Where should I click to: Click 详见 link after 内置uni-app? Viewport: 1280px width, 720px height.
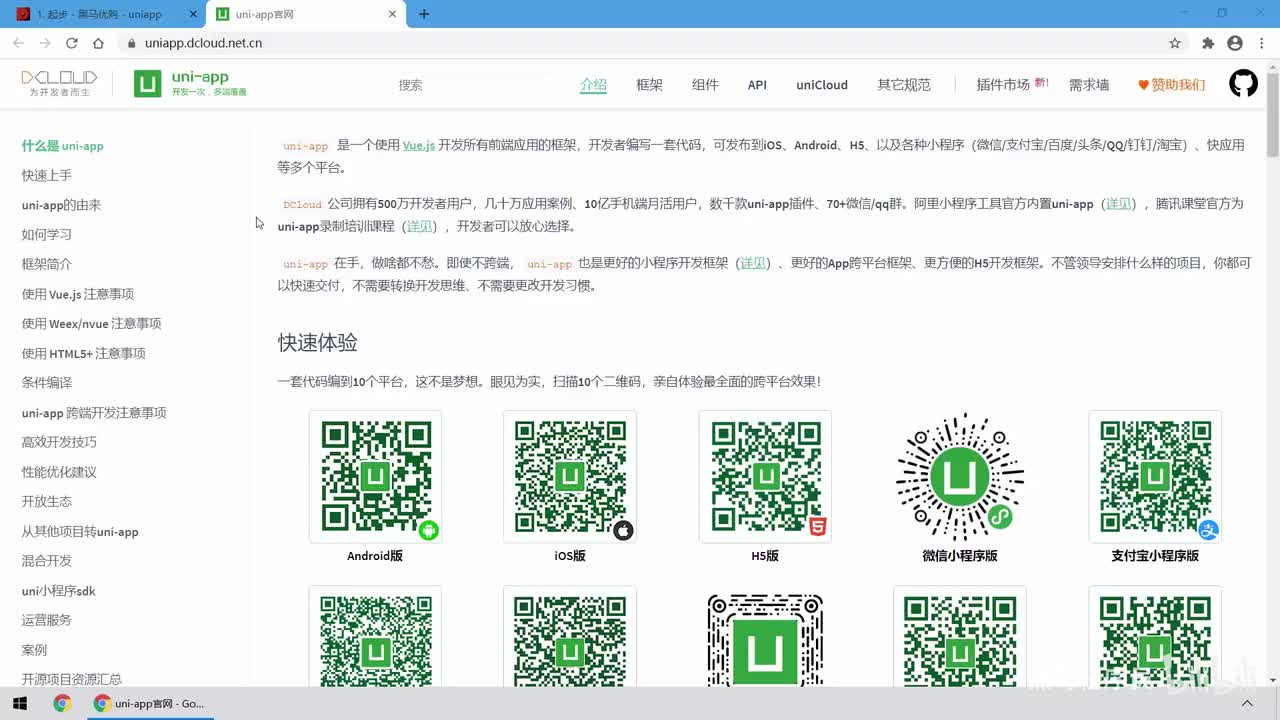pyautogui.click(x=1118, y=203)
